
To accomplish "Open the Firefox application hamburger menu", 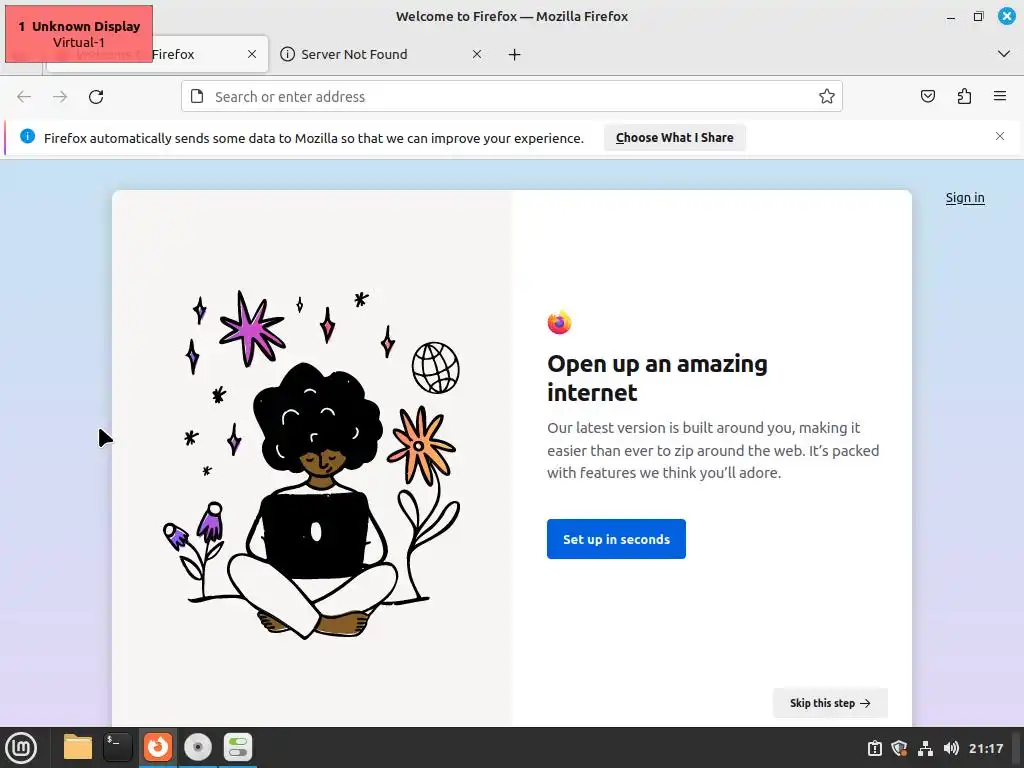I will coord(1000,96).
